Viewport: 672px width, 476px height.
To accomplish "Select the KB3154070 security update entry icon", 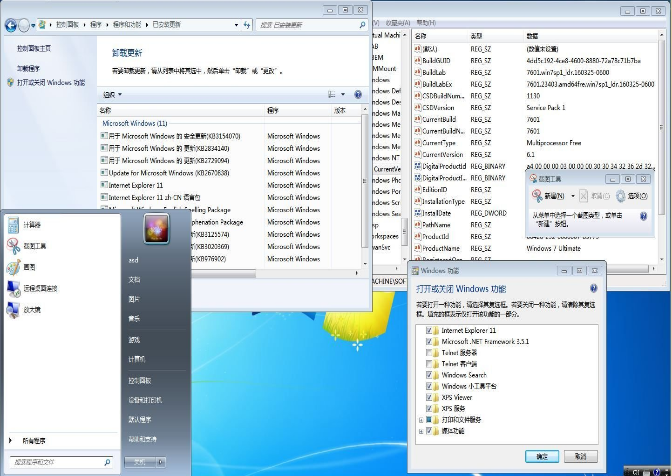I will tap(104, 135).
